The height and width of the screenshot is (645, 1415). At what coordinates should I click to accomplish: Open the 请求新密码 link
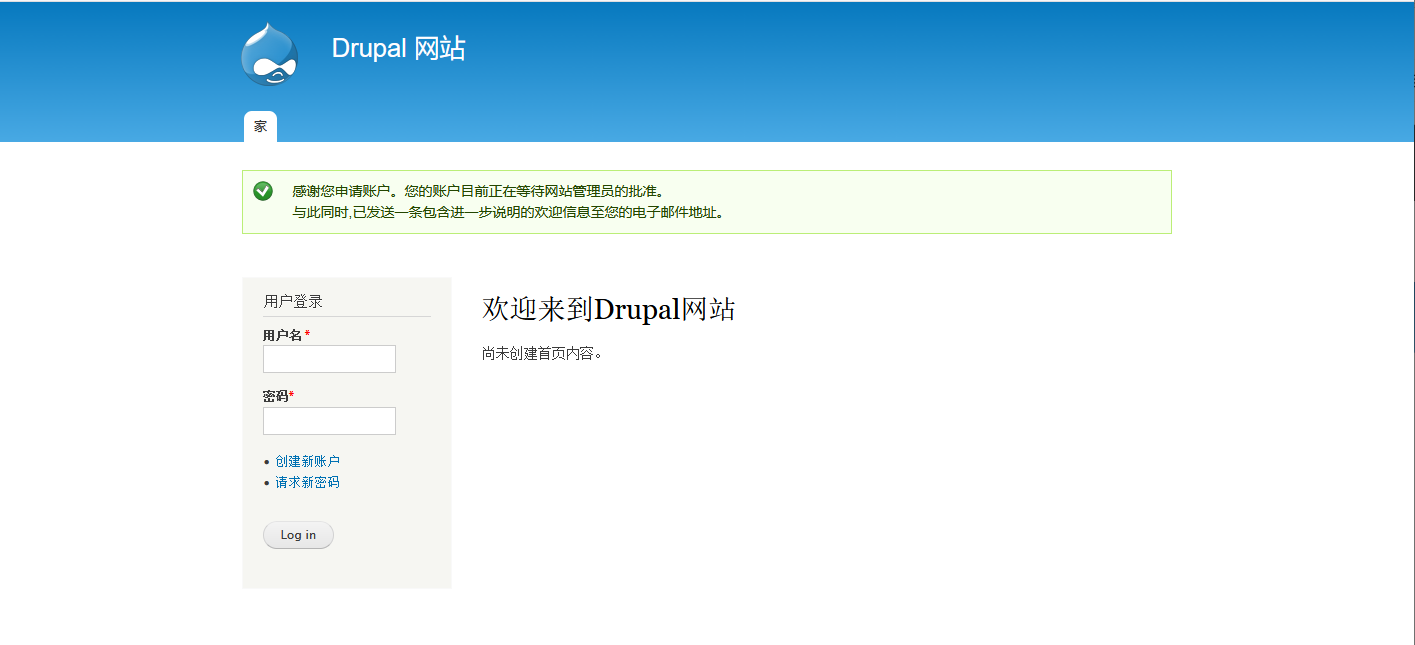pos(308,482)
